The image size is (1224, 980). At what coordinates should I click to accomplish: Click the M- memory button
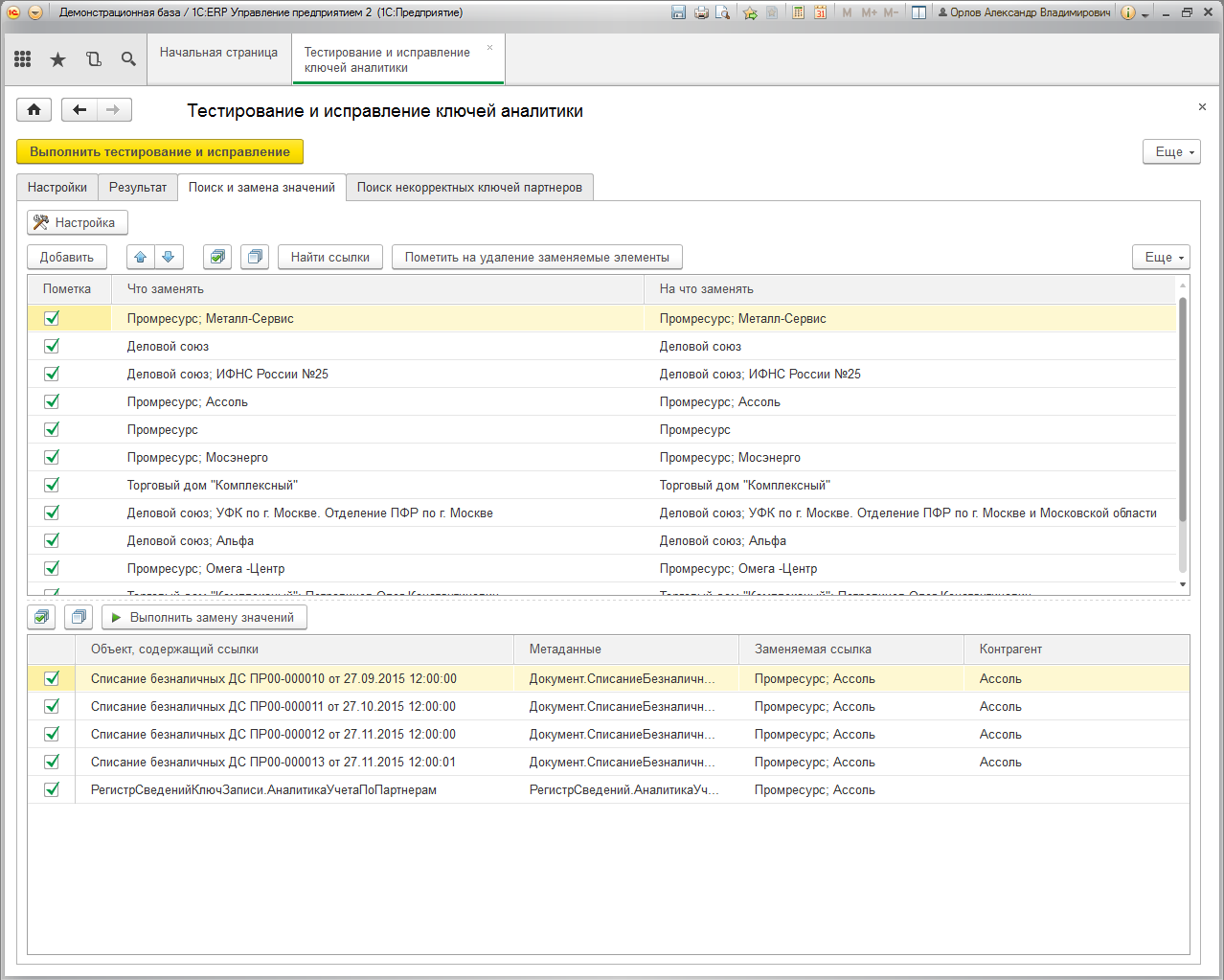click(x=891, y=12)
